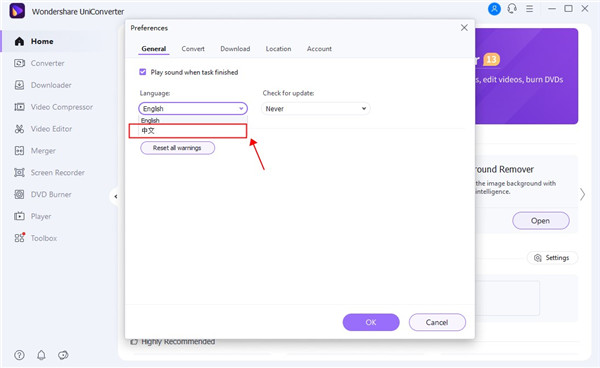The image size is (600, 368).
Task: Close the Preferences dialog
Action: 464,28
